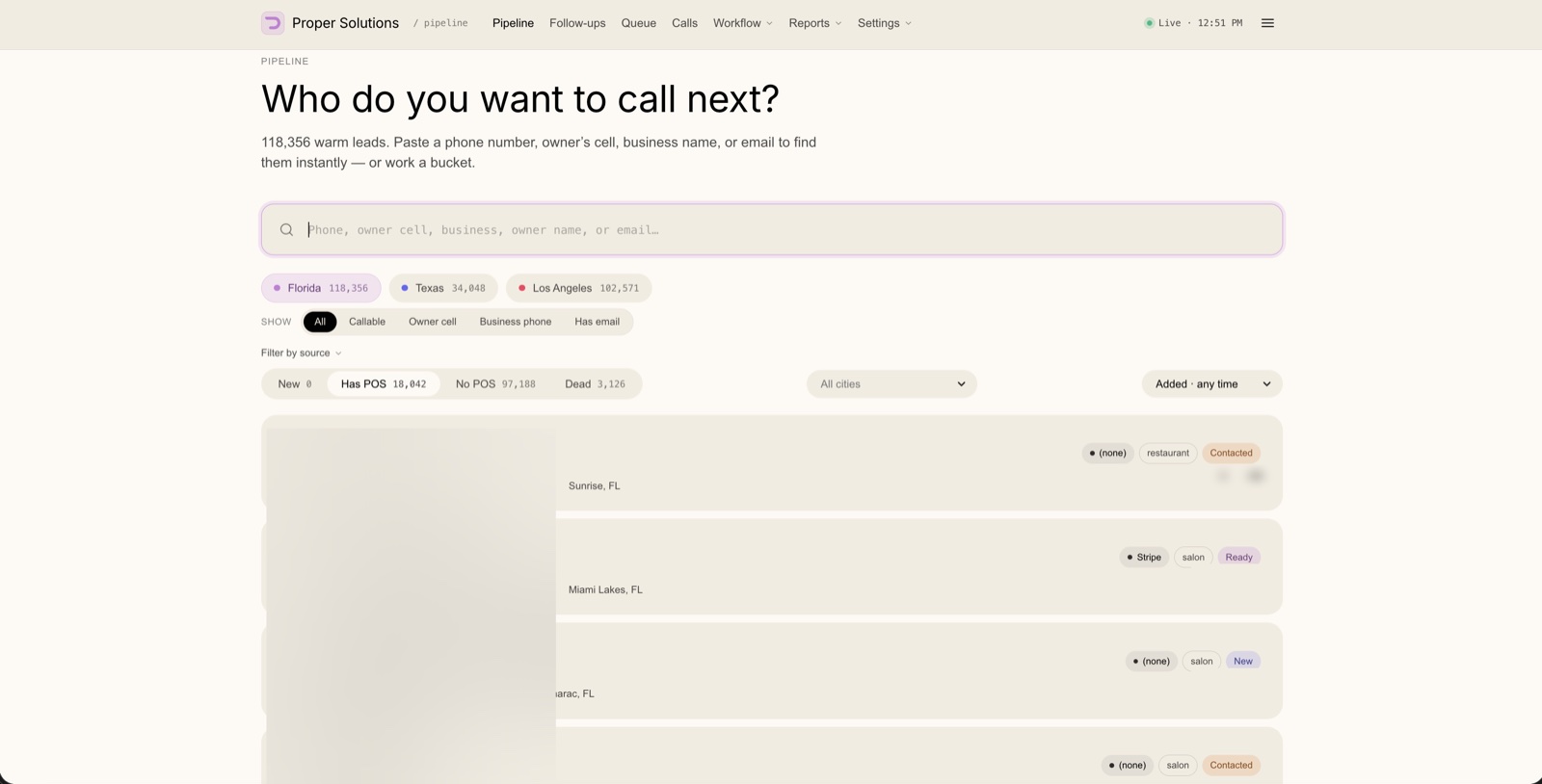The height and width of the screenshot is (784, 1542).
Task: Click salon tag on Miami Lakes lead
Action: (x=1193, y=558)
